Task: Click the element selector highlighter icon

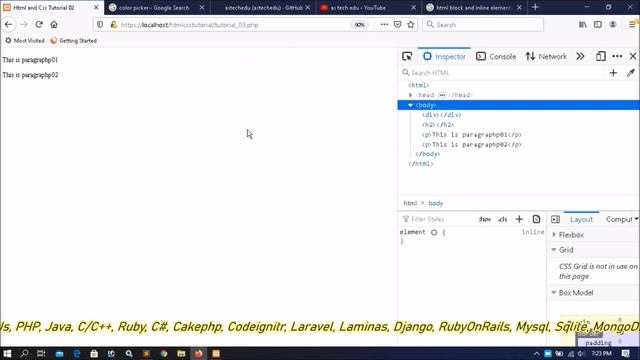Action: [434, 232]
